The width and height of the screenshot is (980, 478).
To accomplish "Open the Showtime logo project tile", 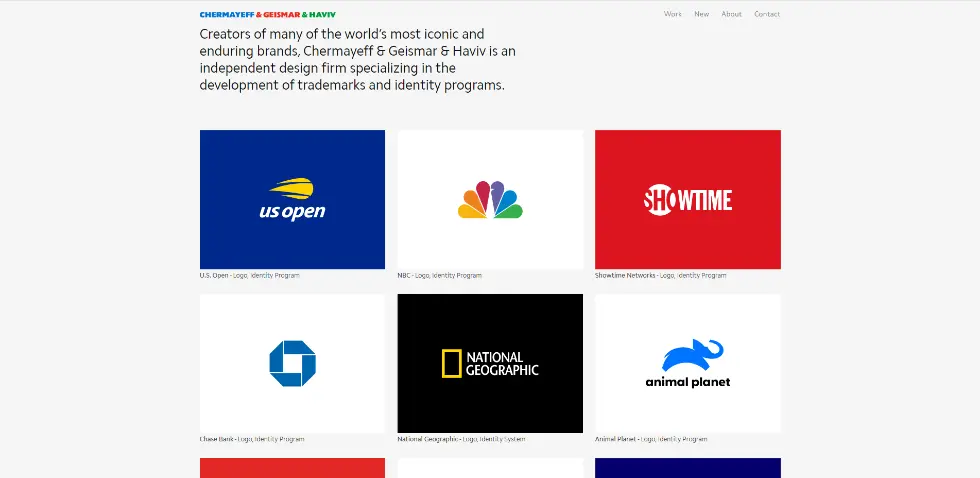I will point(688,199).
